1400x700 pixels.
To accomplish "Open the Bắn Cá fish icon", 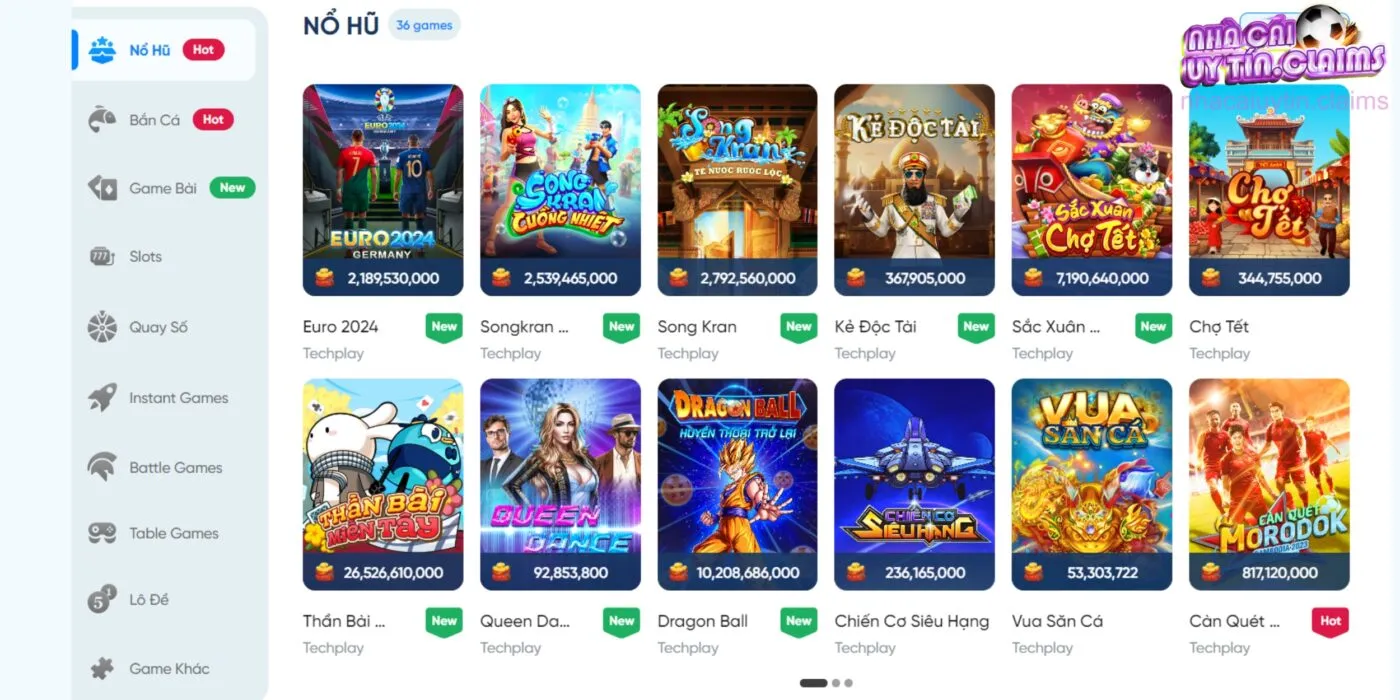I will (x=102, y=119).
